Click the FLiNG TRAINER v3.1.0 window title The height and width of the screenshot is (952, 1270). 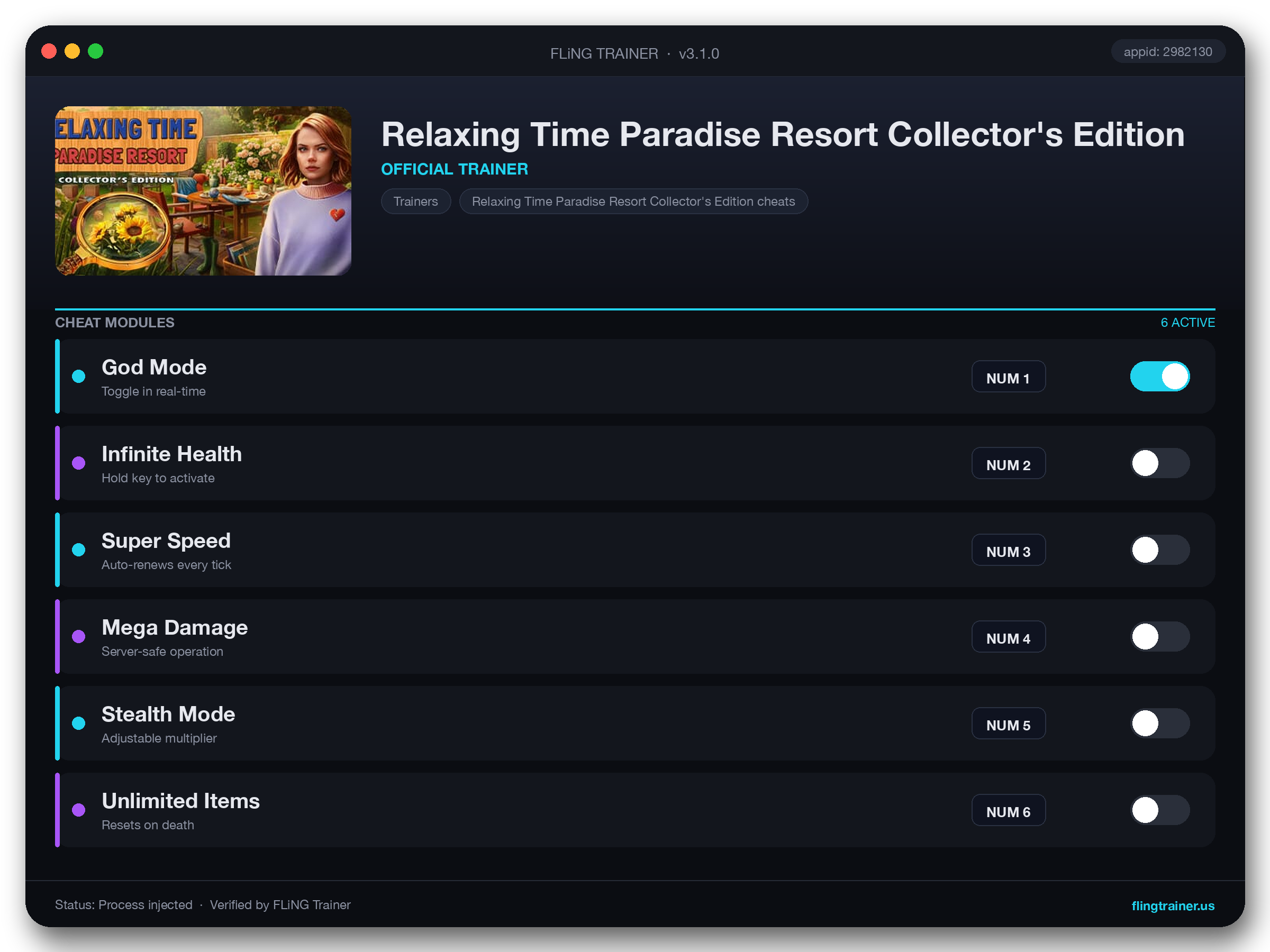634,53
